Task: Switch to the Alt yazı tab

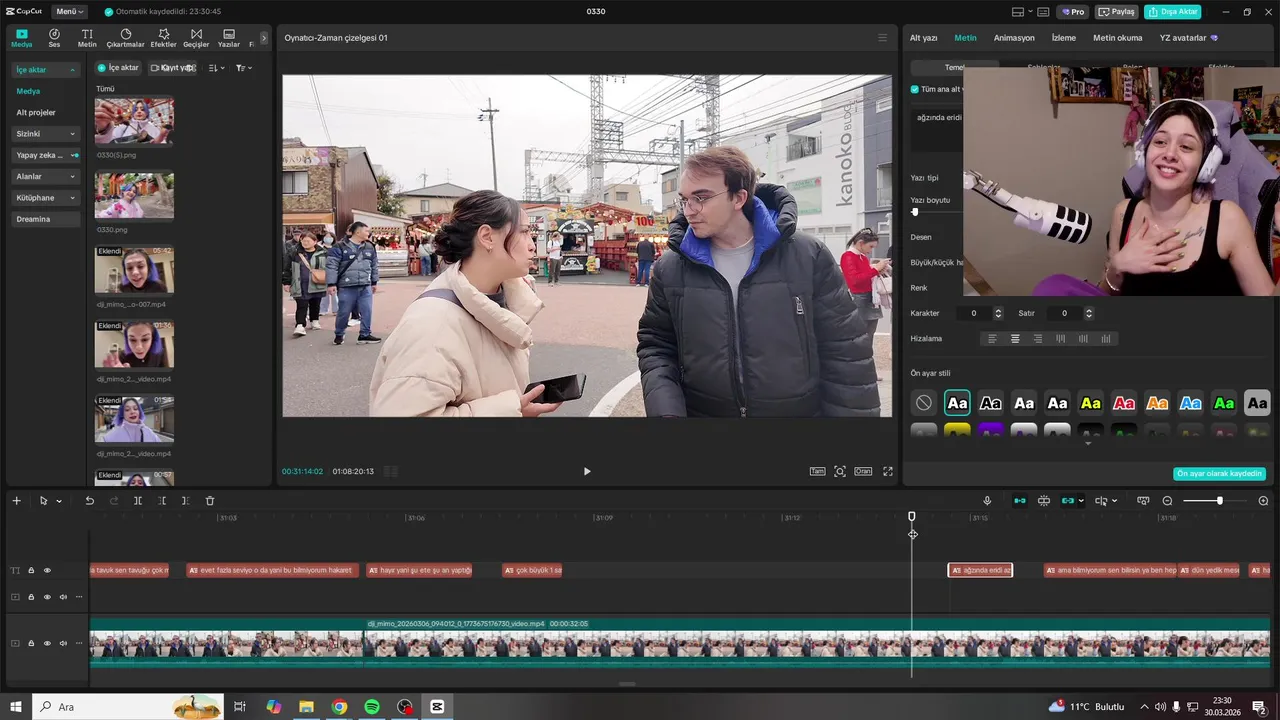Action: click(x=923, y=38)
